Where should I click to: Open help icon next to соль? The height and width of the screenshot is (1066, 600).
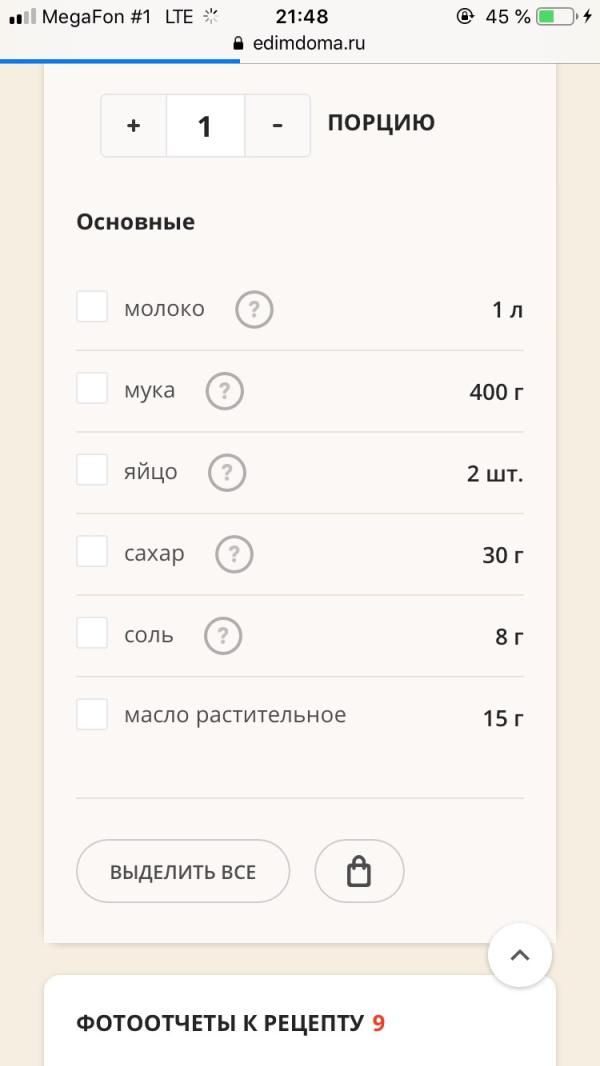click(x=223, y=636)
